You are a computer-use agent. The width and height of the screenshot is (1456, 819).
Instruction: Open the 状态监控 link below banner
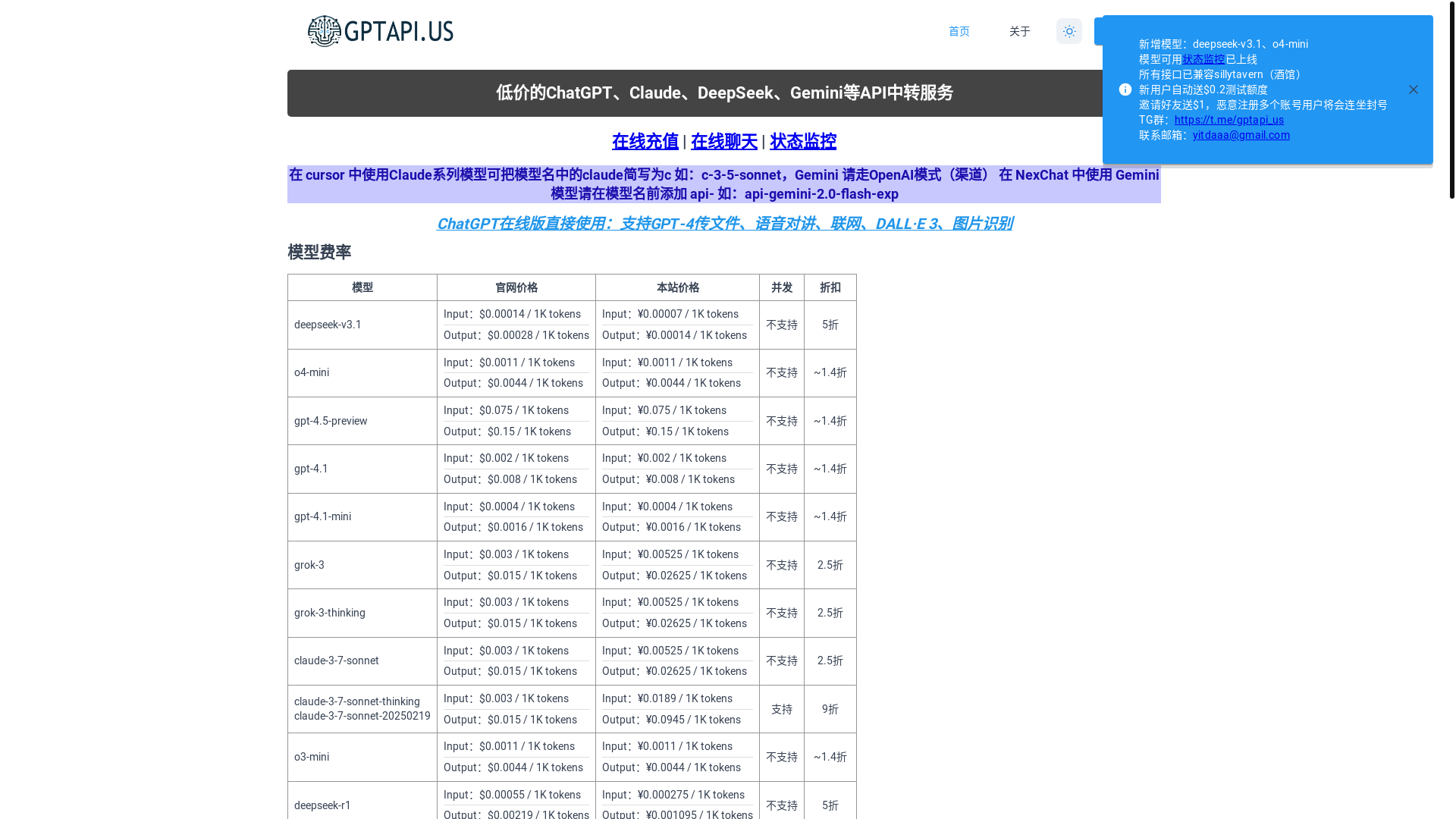(x=802, y=141)
